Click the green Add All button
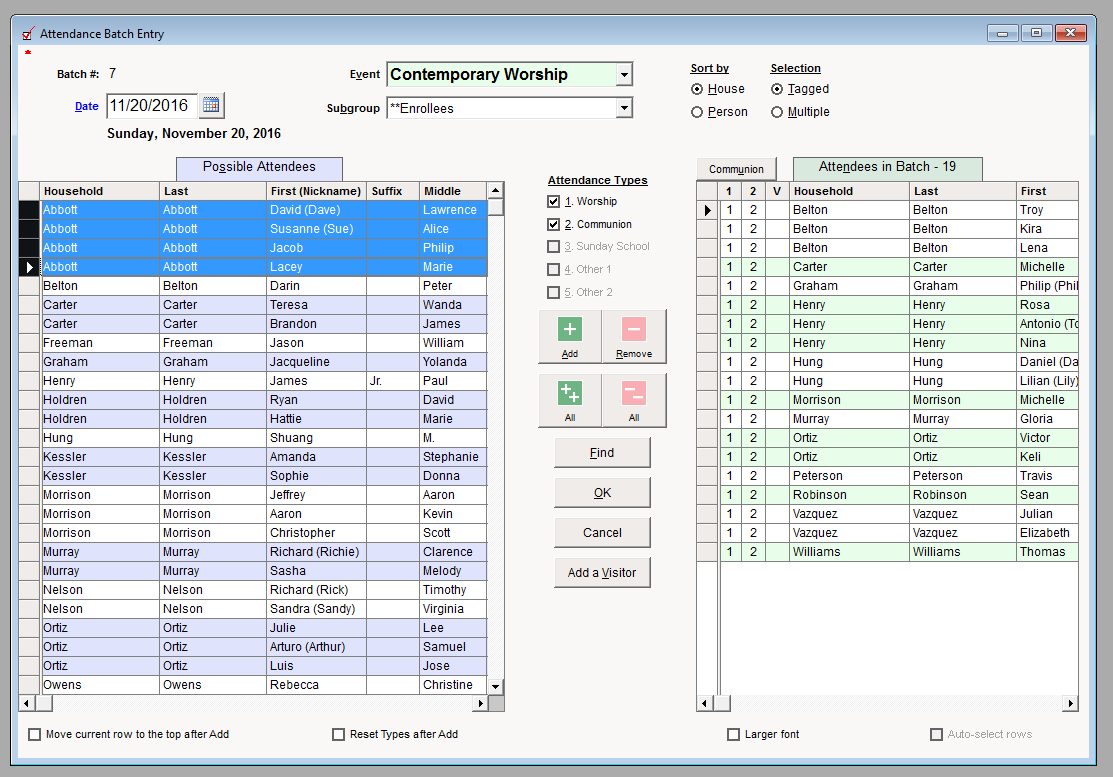The height and width of the screenshot is (777, 1113). (x=569, y=400)
